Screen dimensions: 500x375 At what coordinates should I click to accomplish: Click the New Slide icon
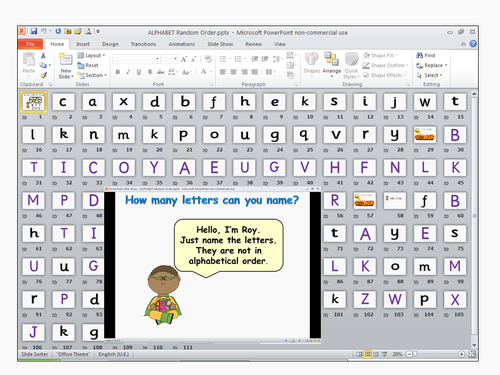click(66, 59)
